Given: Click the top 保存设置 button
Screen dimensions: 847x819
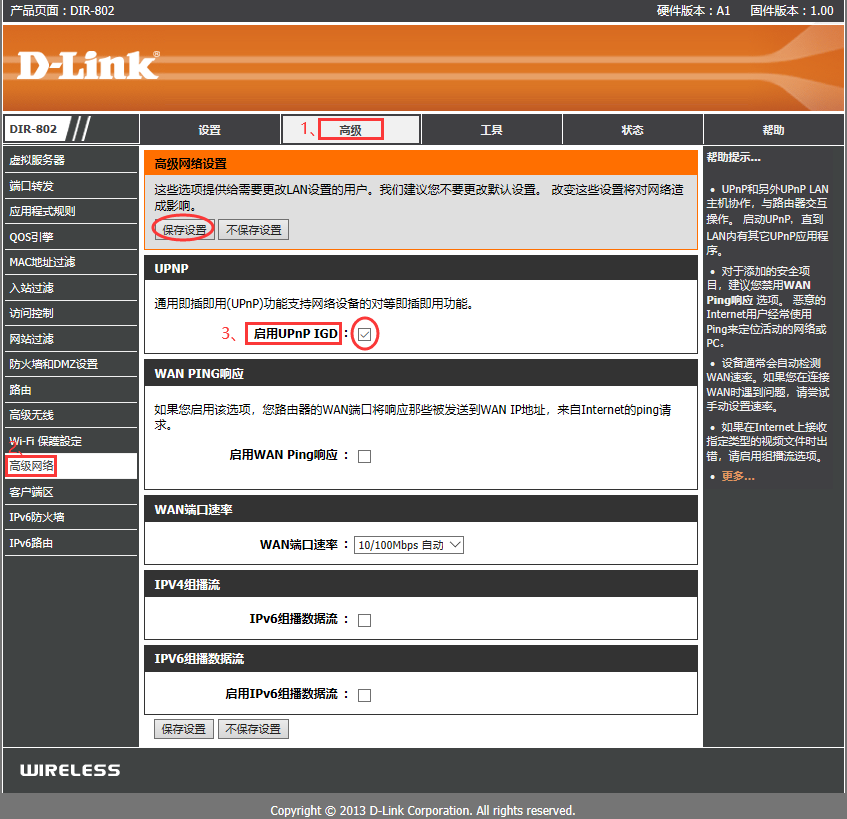Looking at the screenshot, I should [184, 230].
